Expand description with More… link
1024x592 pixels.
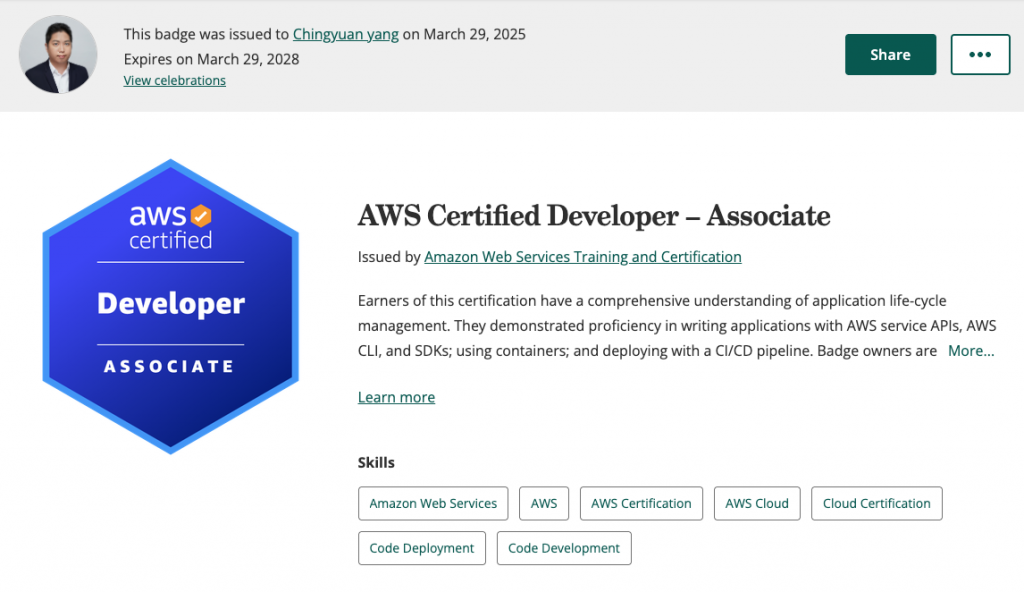tap(971, 351)
